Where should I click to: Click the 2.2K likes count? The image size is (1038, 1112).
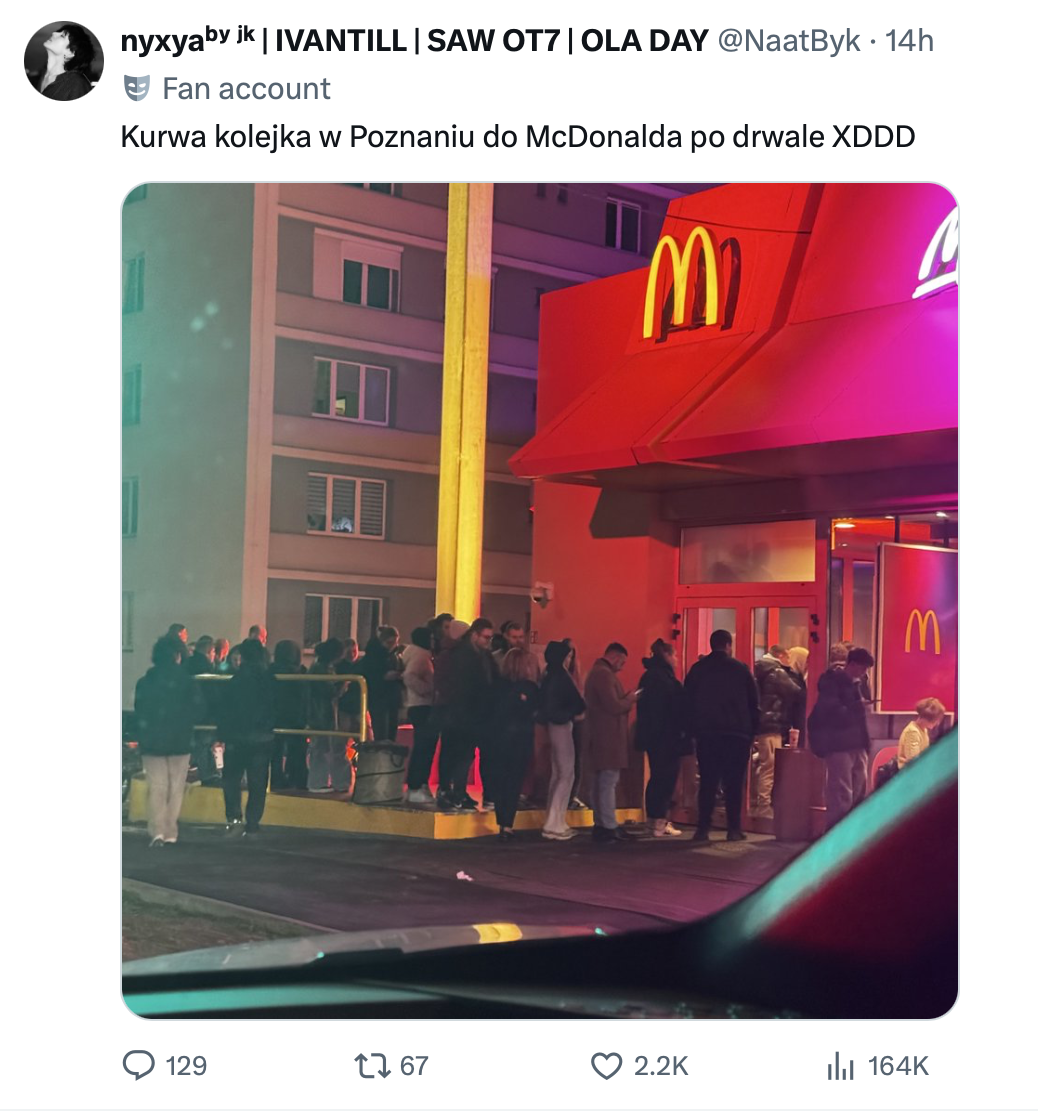point(661,1066)
